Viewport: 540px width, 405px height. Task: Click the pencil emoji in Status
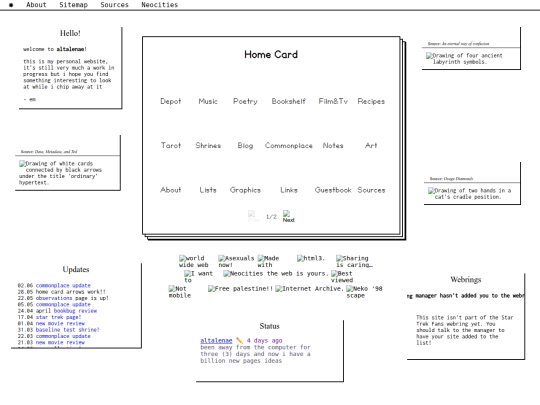(x=239, y=341)
